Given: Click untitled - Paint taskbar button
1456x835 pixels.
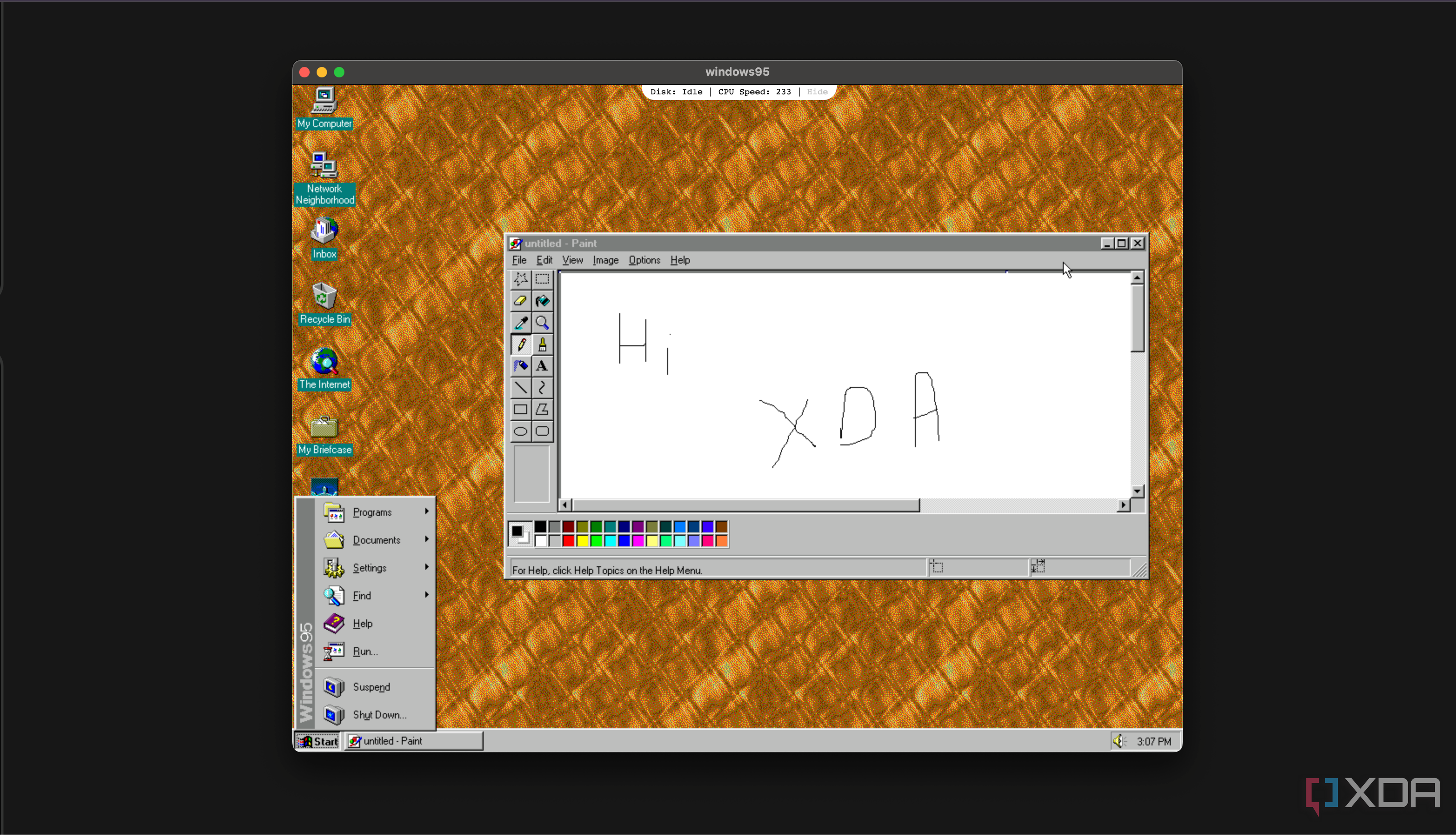Looking at the screenshot, I should (414, 741).
